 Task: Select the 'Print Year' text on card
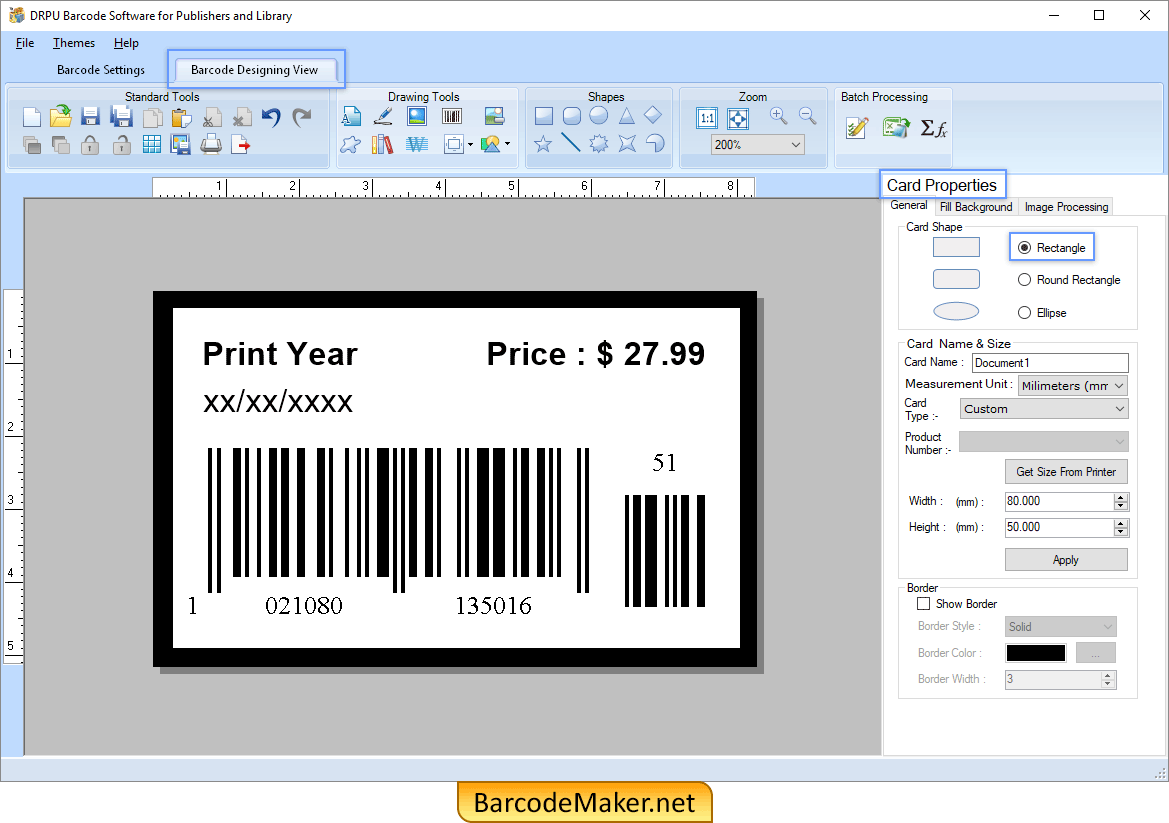(280, 354)
